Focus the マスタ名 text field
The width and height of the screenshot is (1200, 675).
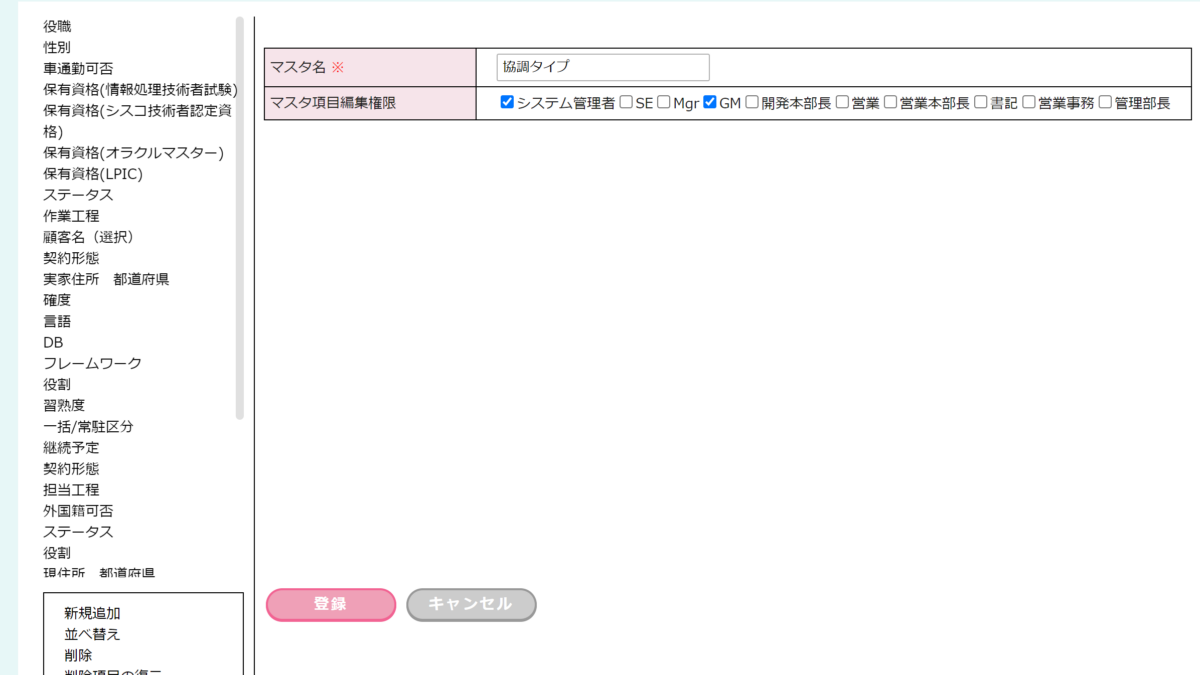click(603, 67)
